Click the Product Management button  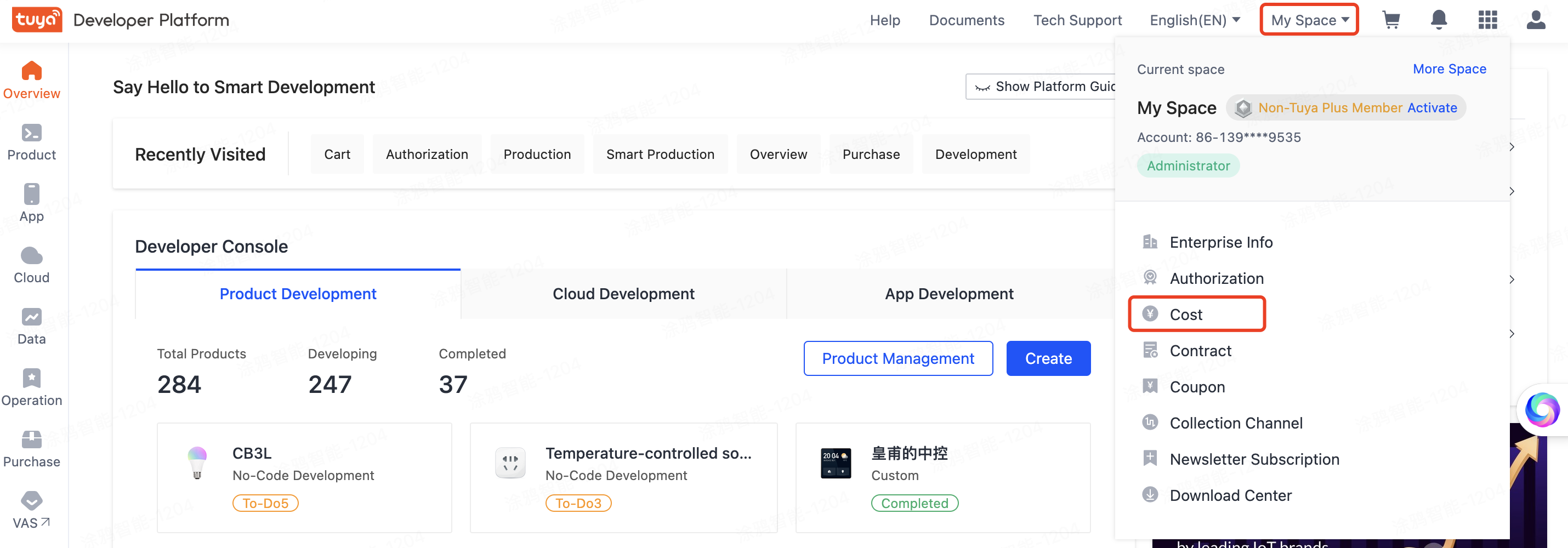pos(898,358)
